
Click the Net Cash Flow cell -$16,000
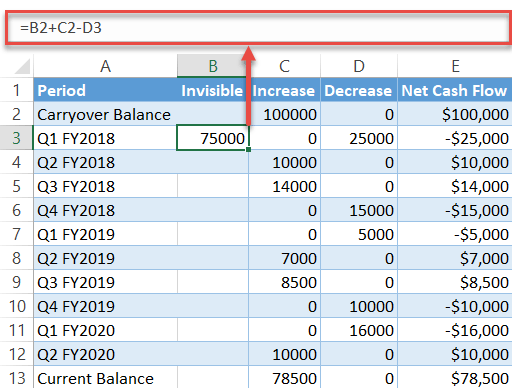point(455,330)
